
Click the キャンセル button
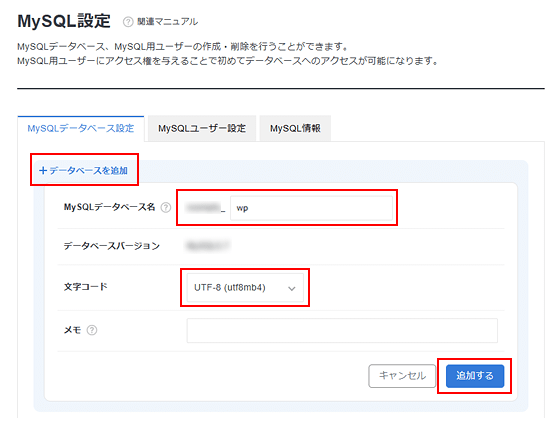point(402,376)
